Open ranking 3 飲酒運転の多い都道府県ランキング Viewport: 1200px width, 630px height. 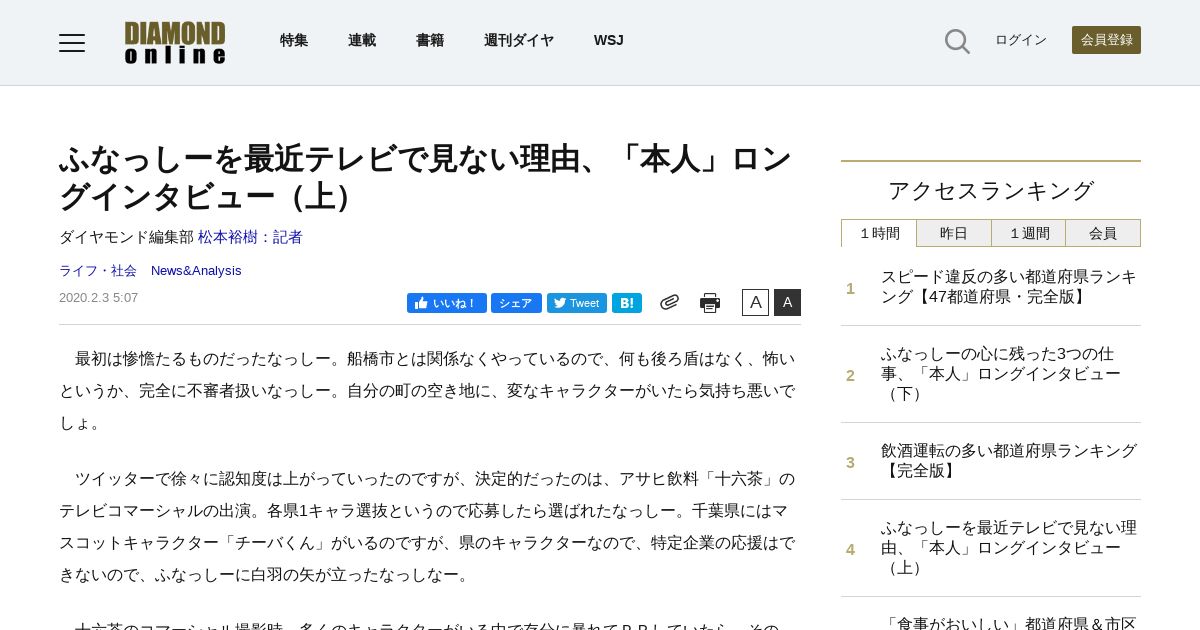tap(1009, 461)
